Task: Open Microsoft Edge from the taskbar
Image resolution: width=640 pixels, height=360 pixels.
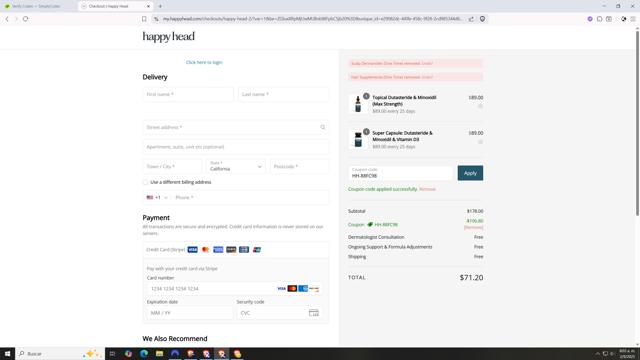Action: tap(144, 353)
